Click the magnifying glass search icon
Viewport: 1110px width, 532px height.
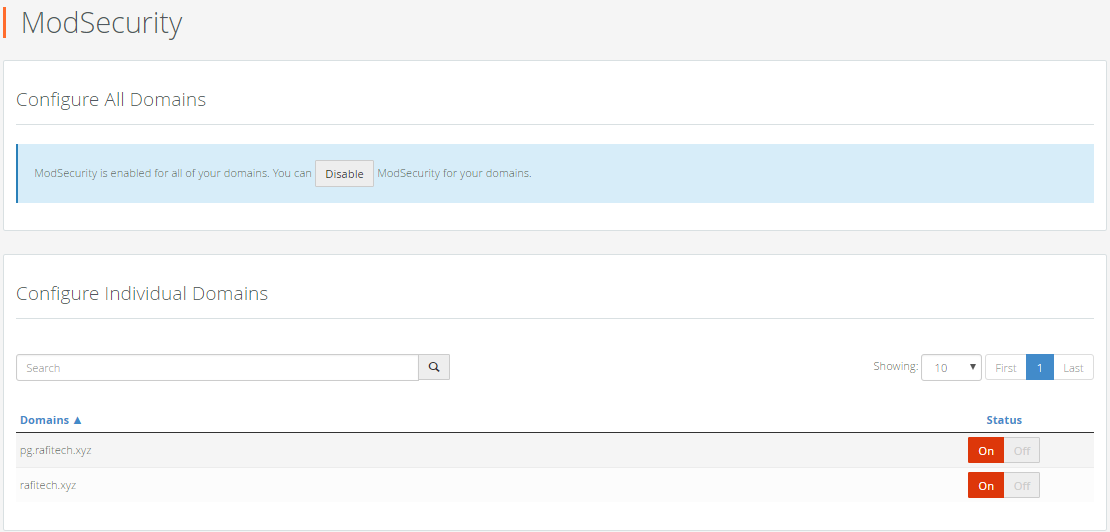pyautogui.click(x=434, y=367)
